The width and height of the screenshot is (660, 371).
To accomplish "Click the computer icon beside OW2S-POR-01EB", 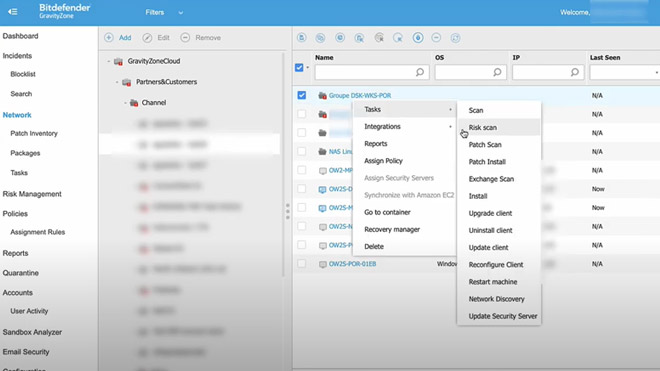I will click(x=322, y=264).
